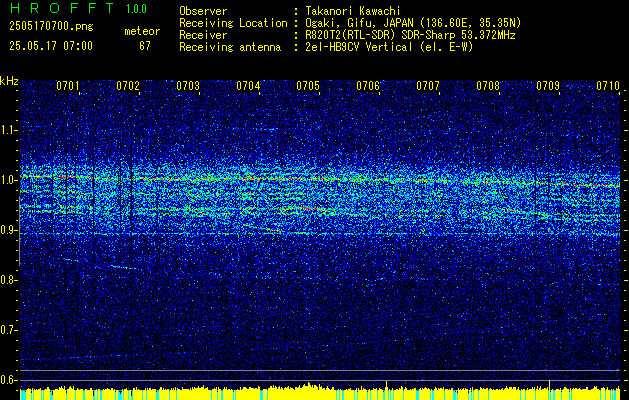Click the meteor count 67
The height and width of the screenshot is (400, 629).
click(x=145, y=46)
